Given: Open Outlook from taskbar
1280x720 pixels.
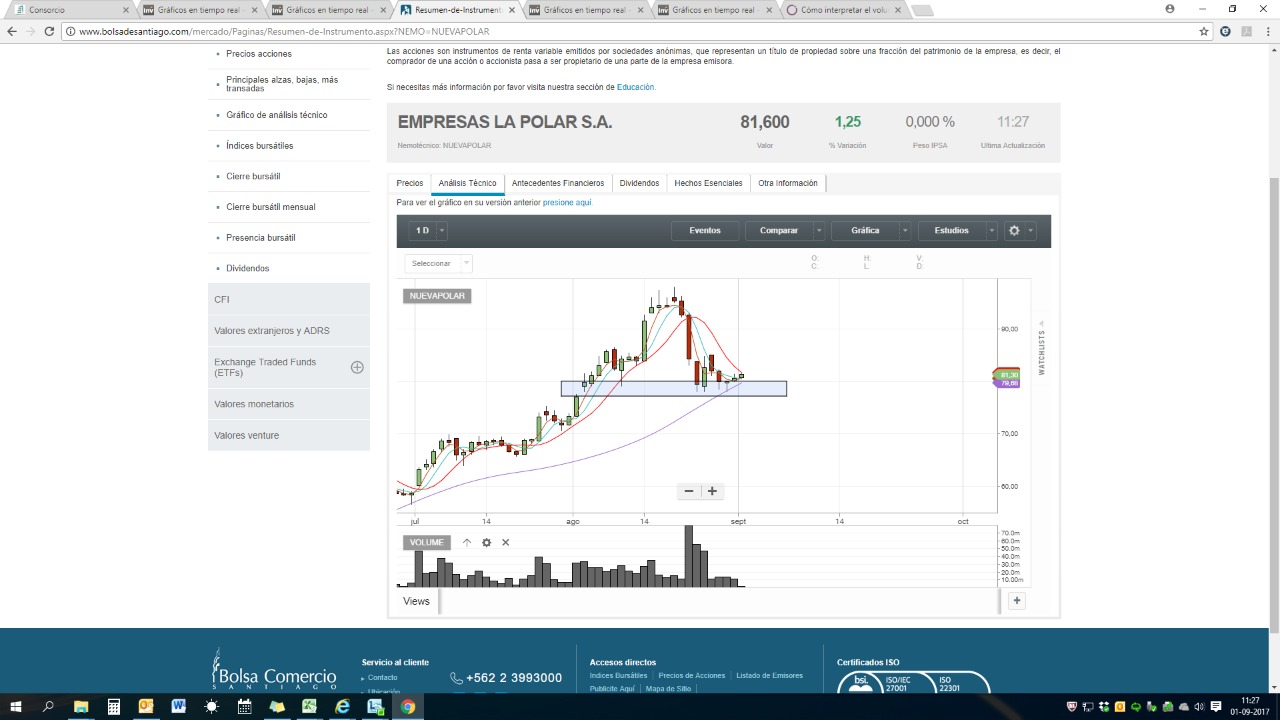Looking at the screenshot, I should click(146, 706).
